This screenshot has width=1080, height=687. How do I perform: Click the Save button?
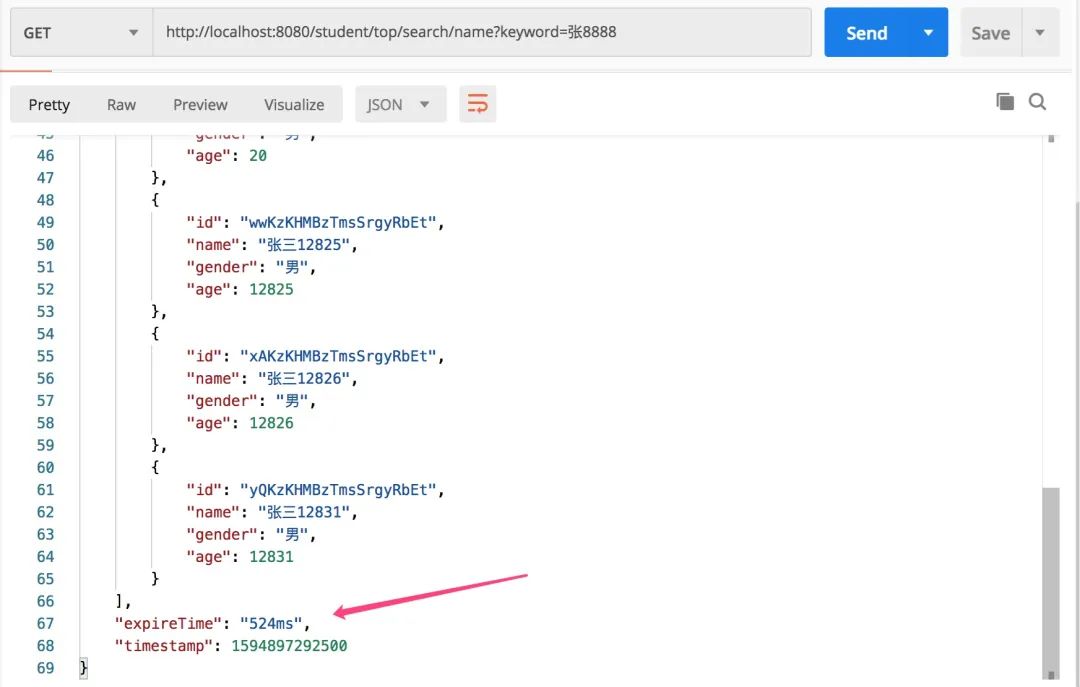coord(990,33)
